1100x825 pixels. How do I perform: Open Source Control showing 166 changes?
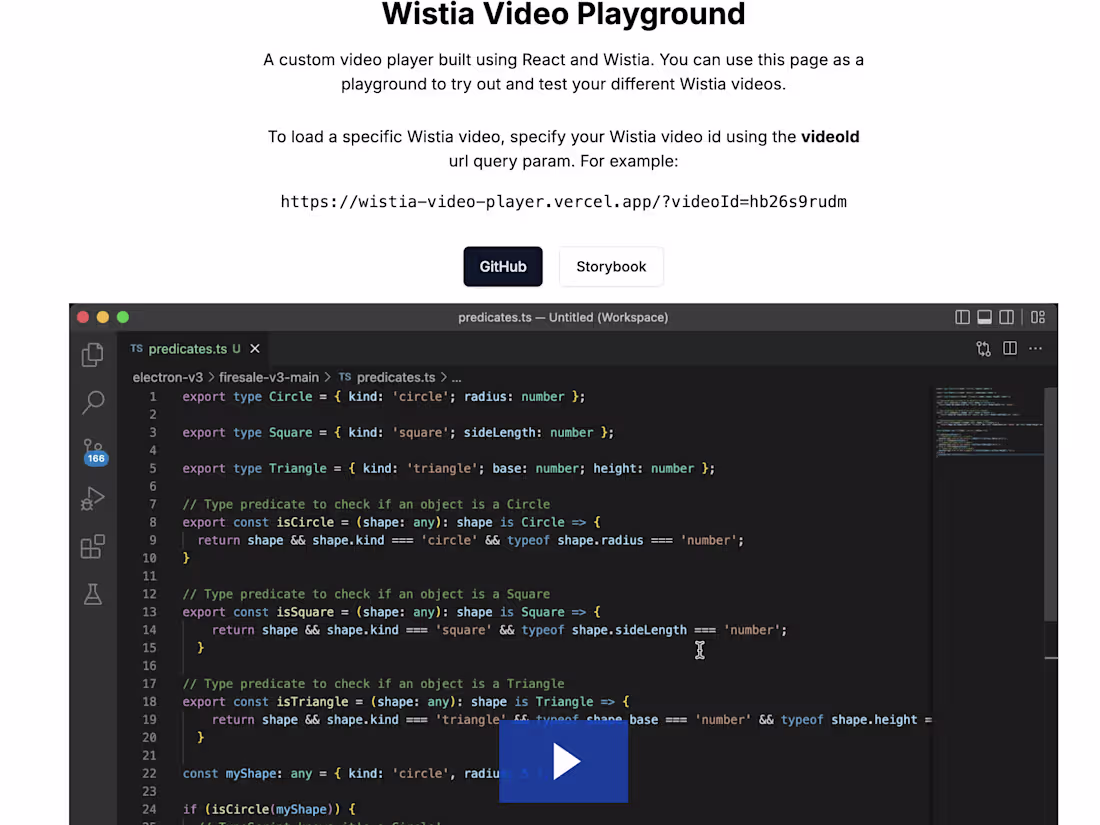[x=92, y=450]
